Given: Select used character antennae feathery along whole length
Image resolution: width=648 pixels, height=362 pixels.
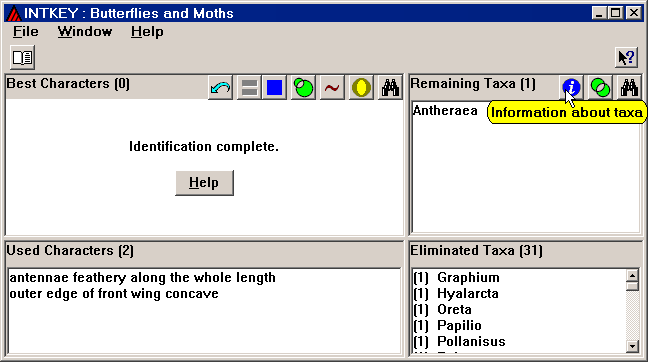Looking at the screenshot, I should coord(142,277).
